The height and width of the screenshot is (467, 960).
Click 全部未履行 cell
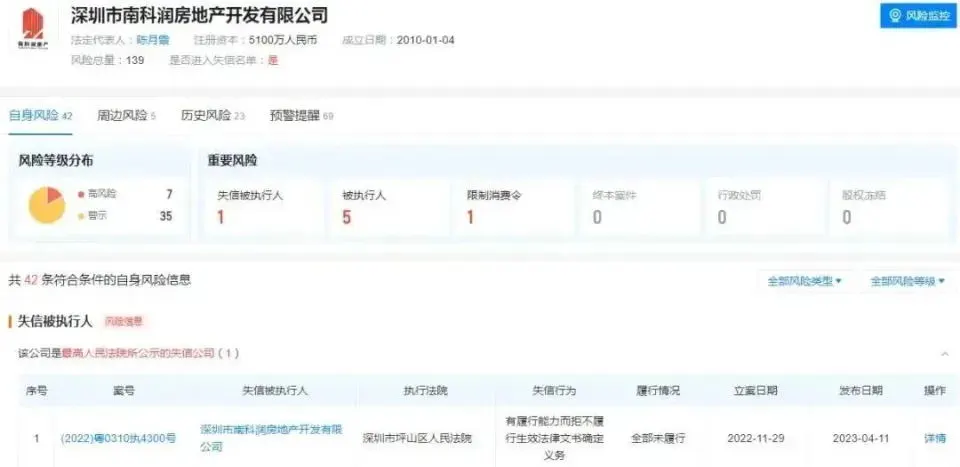(x=658, y=438)
